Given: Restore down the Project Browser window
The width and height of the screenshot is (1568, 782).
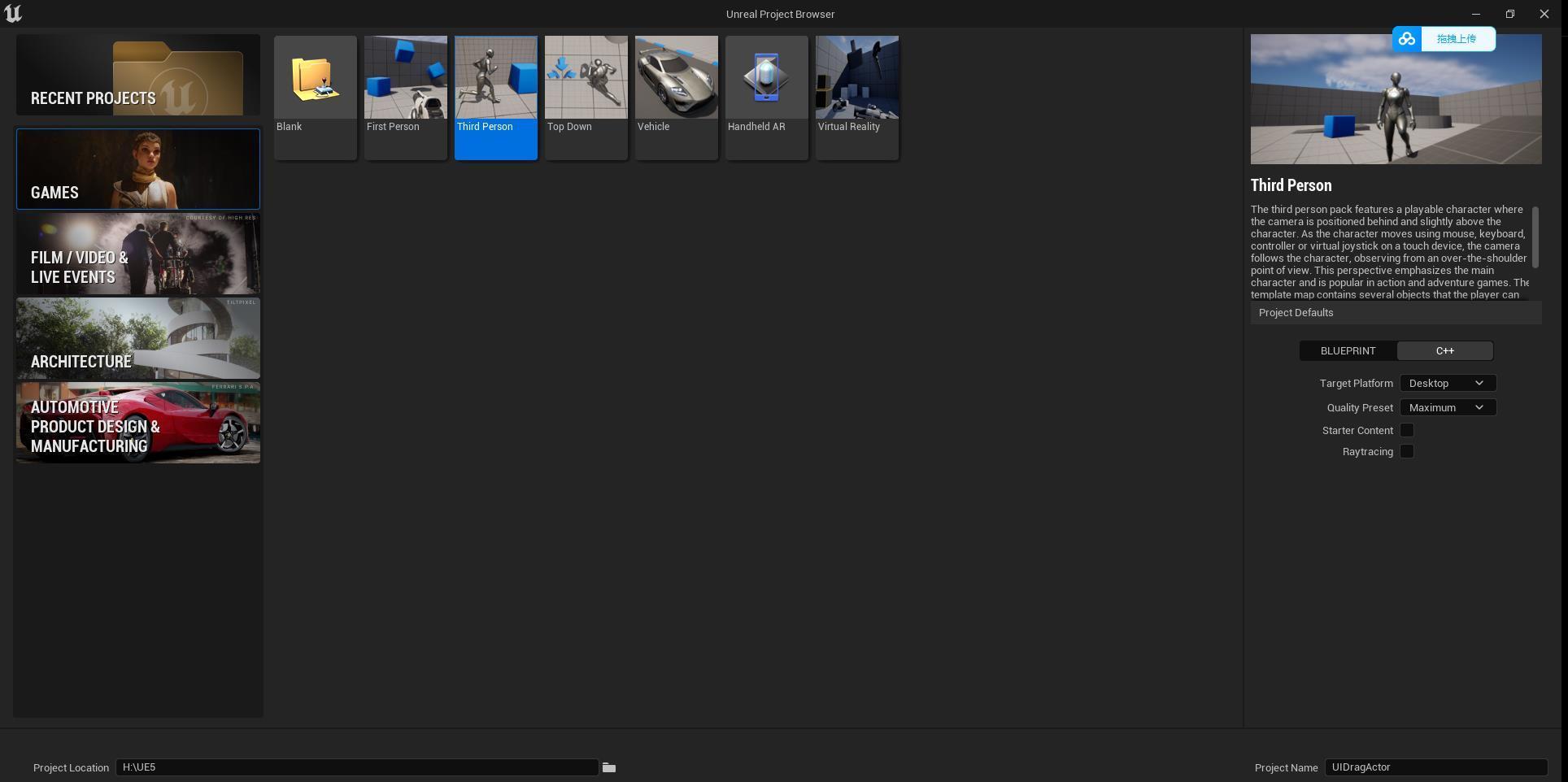Looking at the screenshot, I should pyautogui.click(x=1509, y=14).
